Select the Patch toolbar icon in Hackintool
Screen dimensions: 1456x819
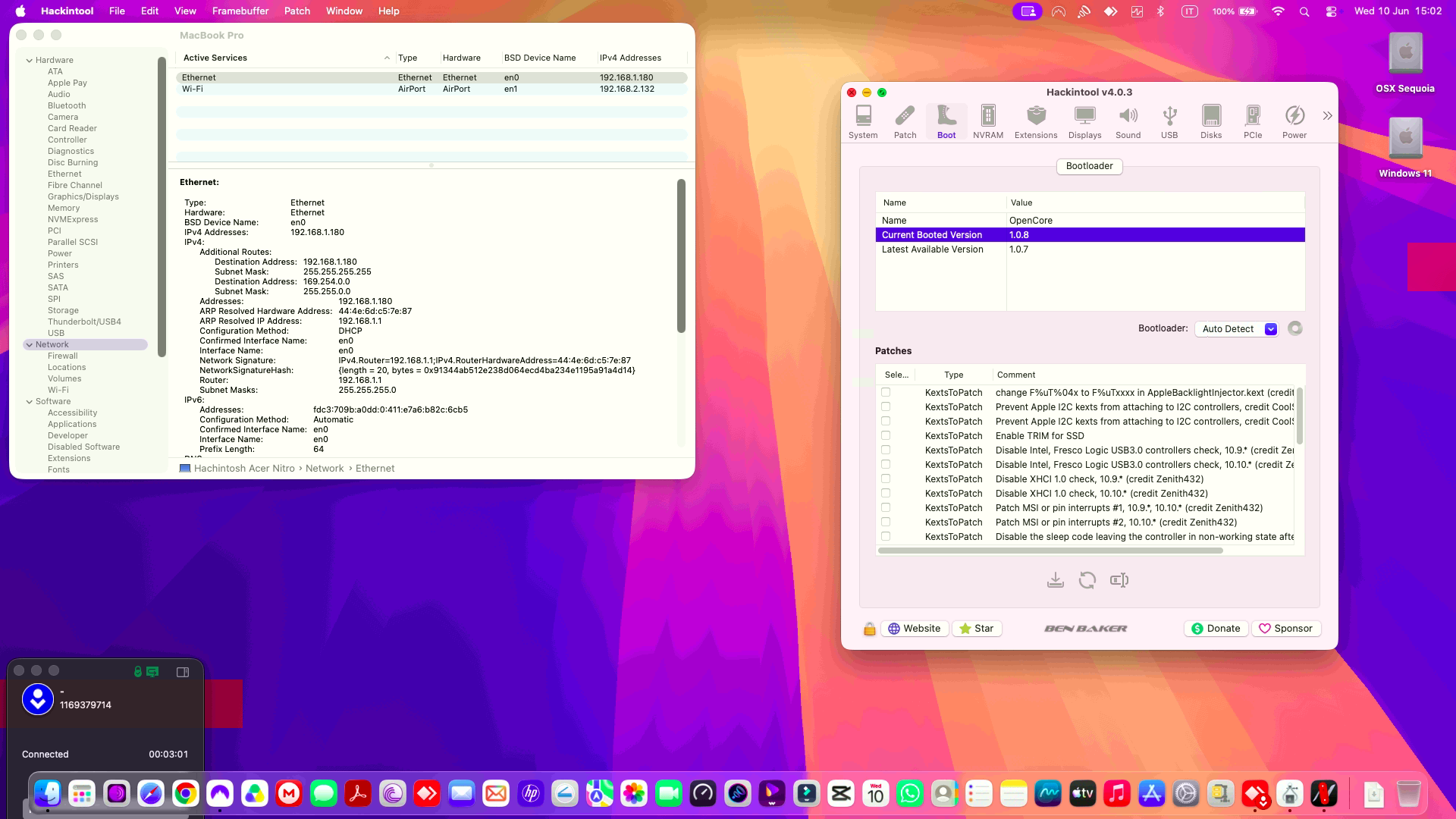tap(905, 121)
